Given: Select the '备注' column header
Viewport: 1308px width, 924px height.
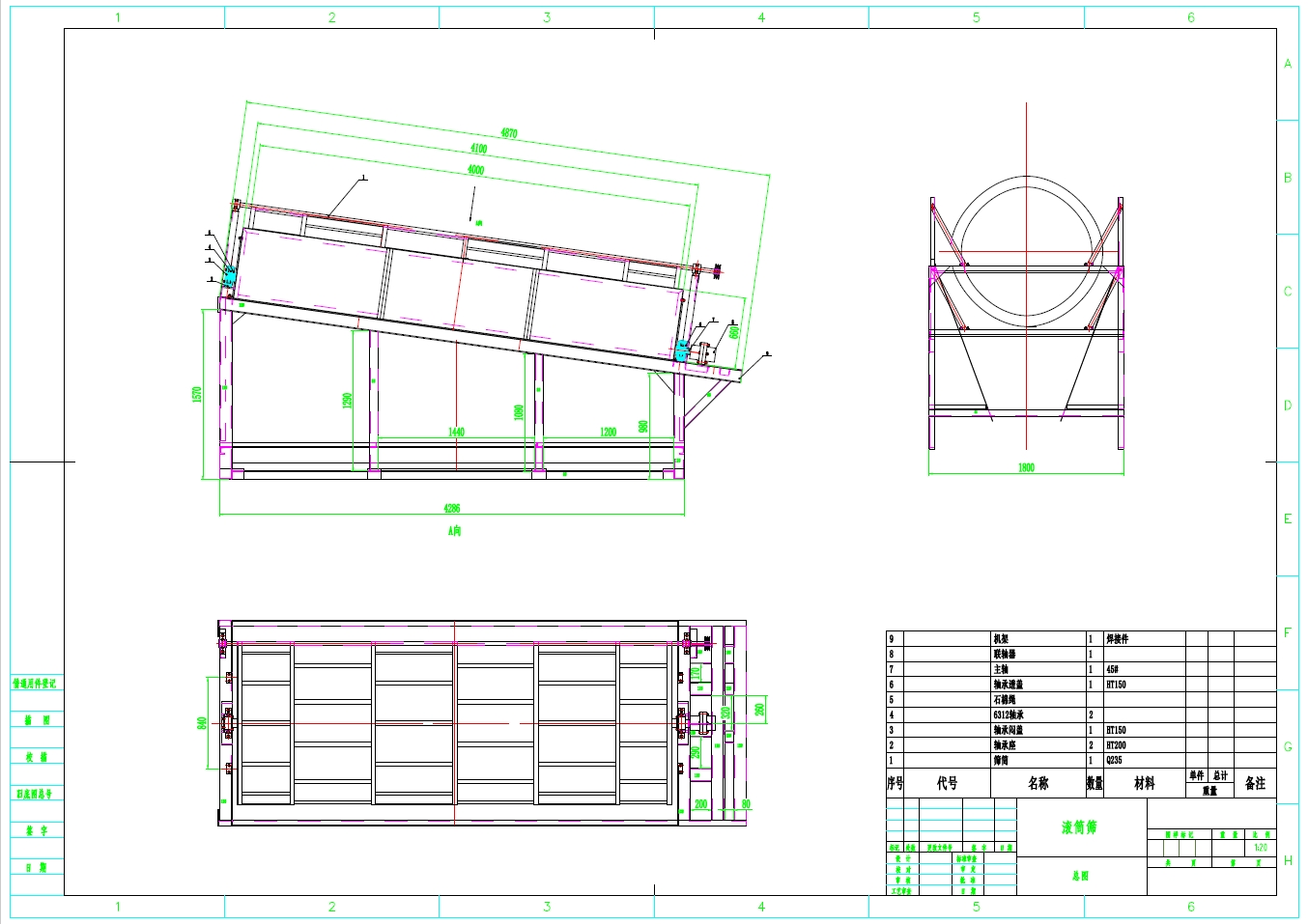Looking at the screenshot, I should pyautogui.click(x=1255, y=783).
